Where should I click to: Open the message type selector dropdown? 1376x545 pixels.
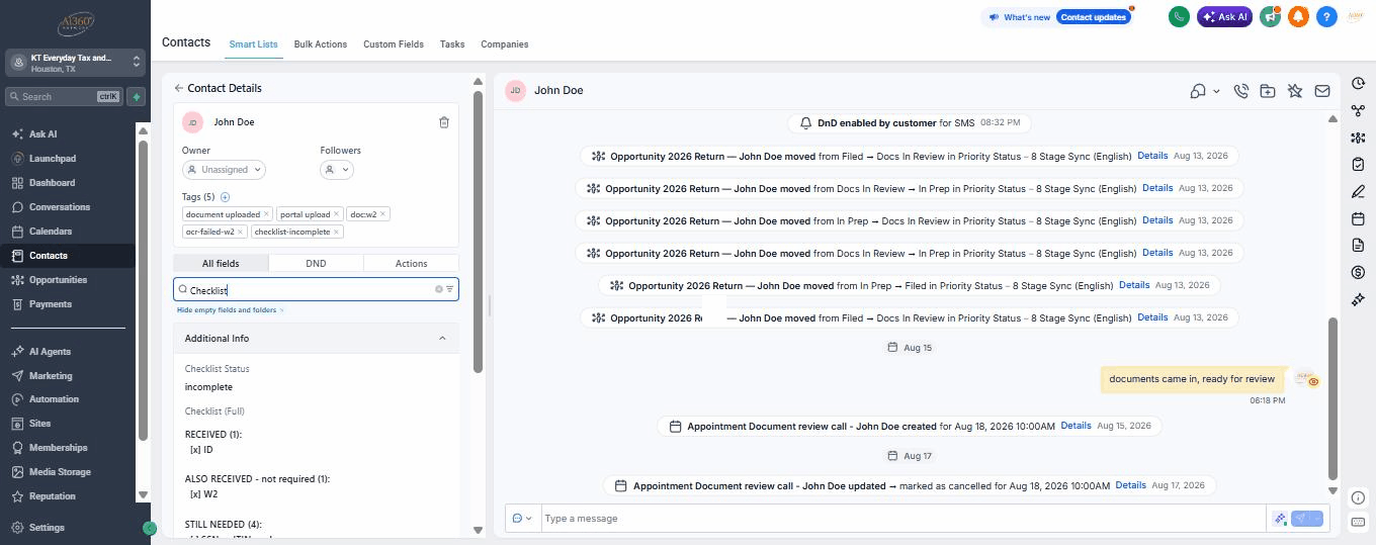tap(522, 518)
